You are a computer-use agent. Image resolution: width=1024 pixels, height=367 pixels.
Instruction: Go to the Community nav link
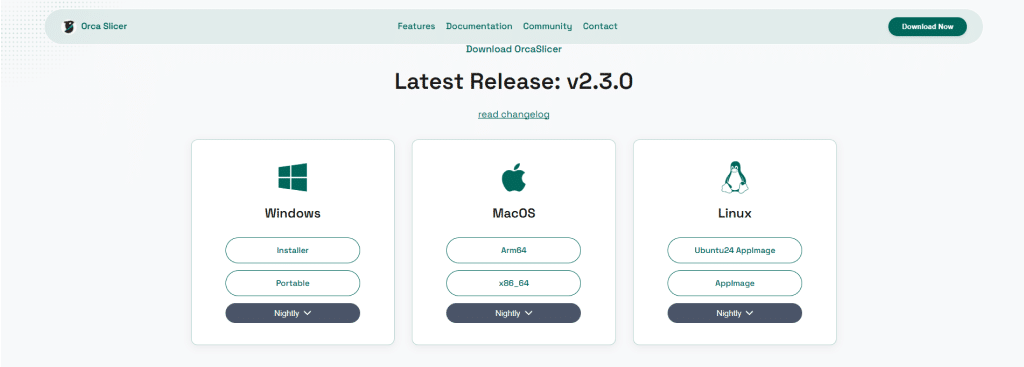pos(547,27)
